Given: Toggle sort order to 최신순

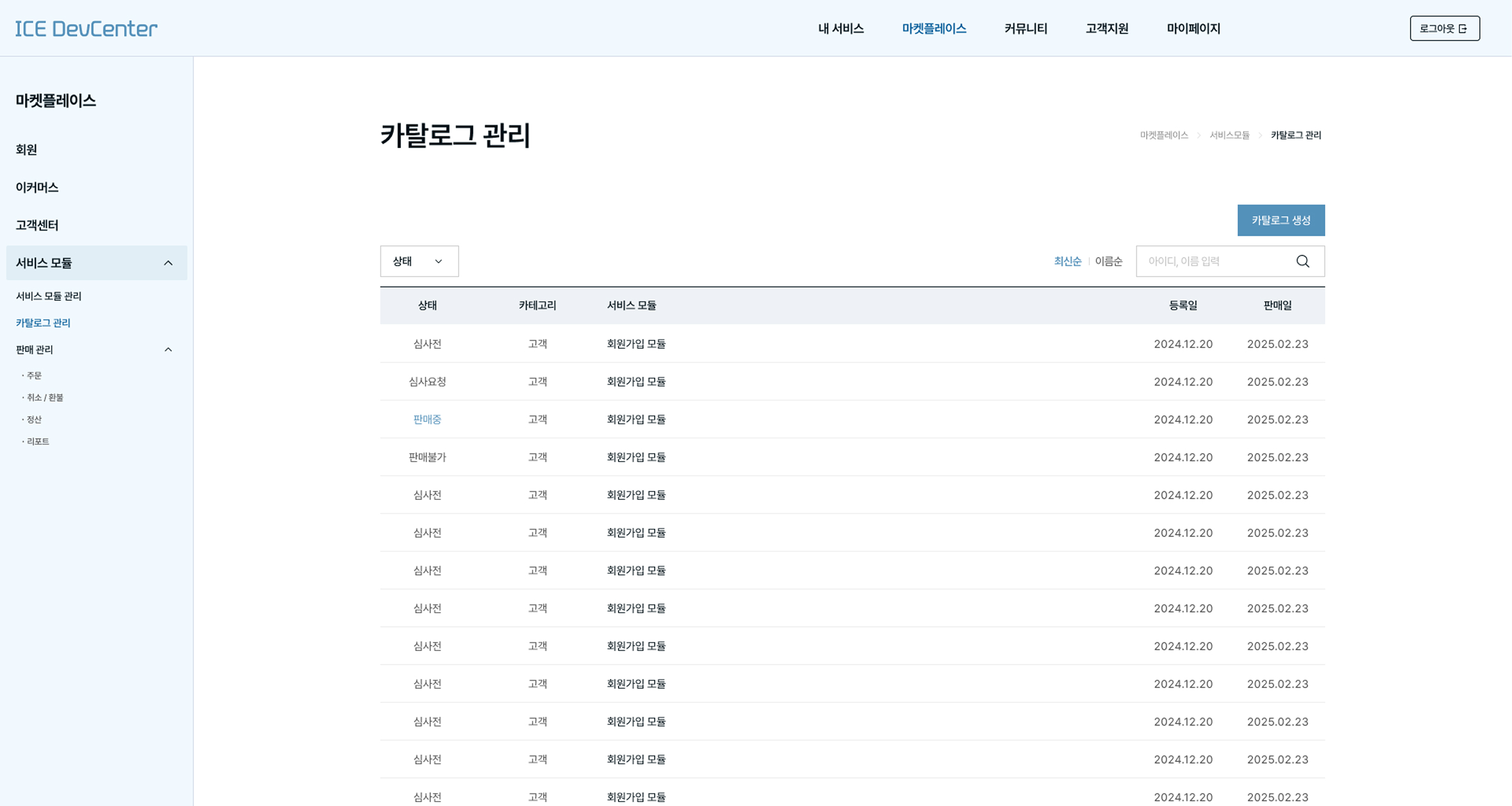Looking at the screenshot, I should tap(1067, 261).
